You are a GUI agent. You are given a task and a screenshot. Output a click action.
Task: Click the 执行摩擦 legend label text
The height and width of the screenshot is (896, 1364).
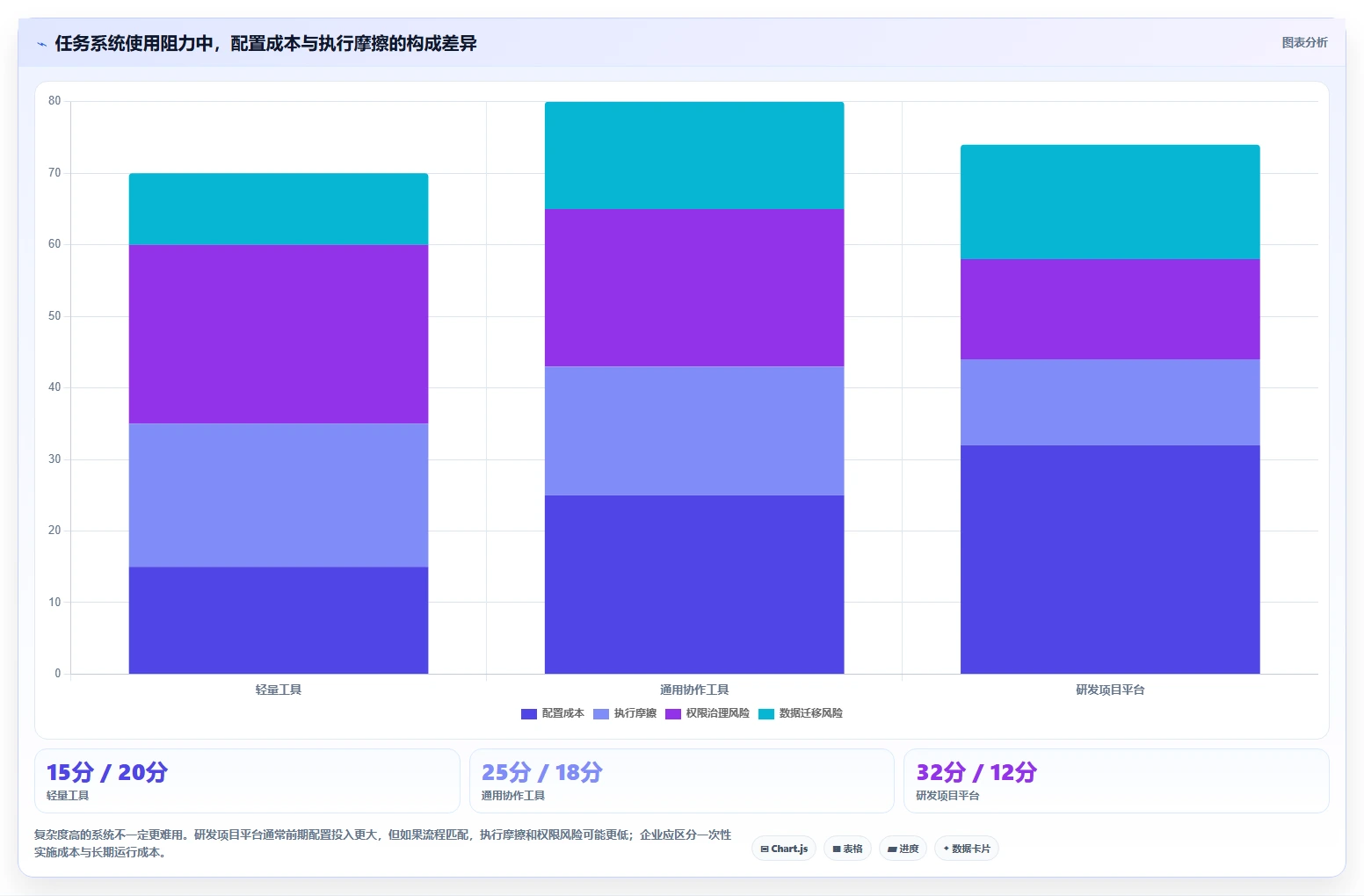(635, 713)
